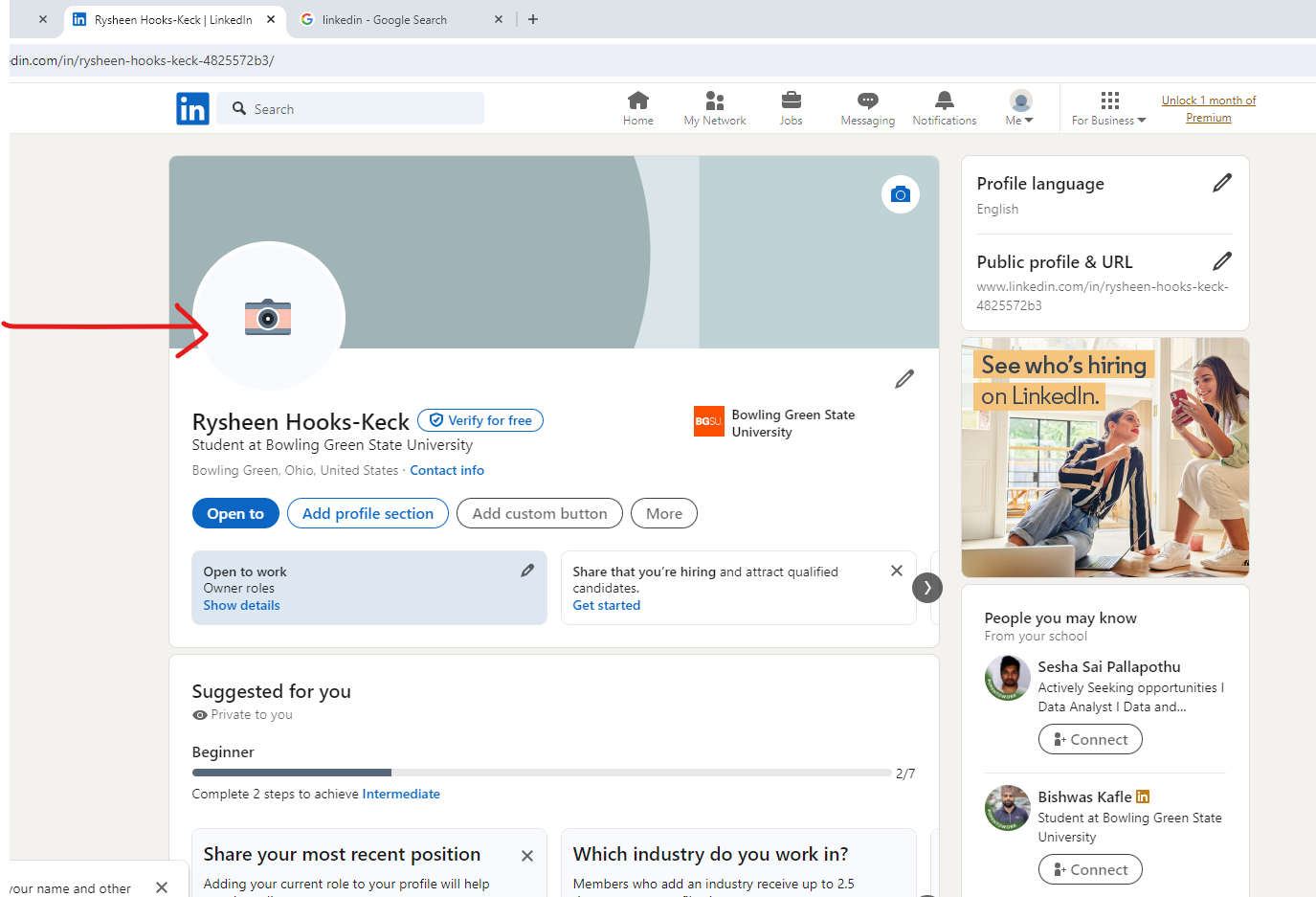The width and height of the screenshot is (1316, 897).
Task: Open Sesha Sai Pallapothu's profile photo
Action: click(1008, 679)
